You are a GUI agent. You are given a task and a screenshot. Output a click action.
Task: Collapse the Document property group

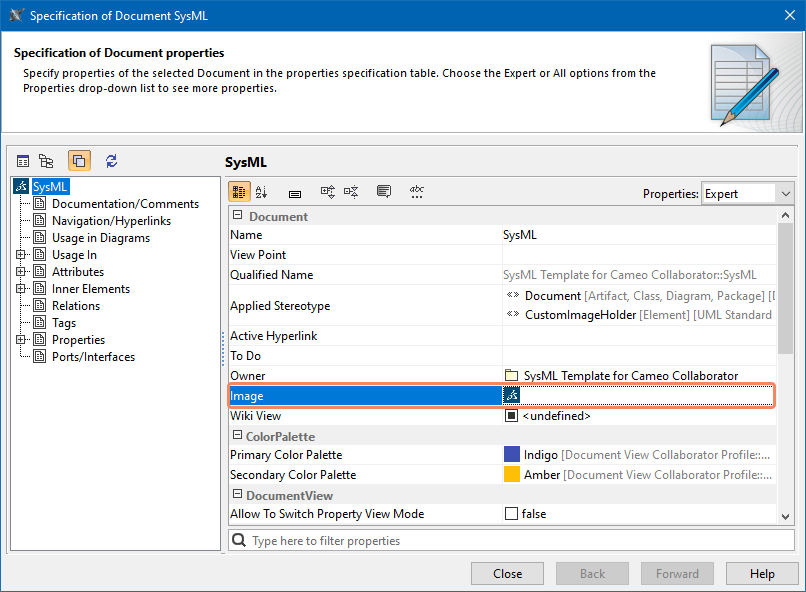(238, 216)
